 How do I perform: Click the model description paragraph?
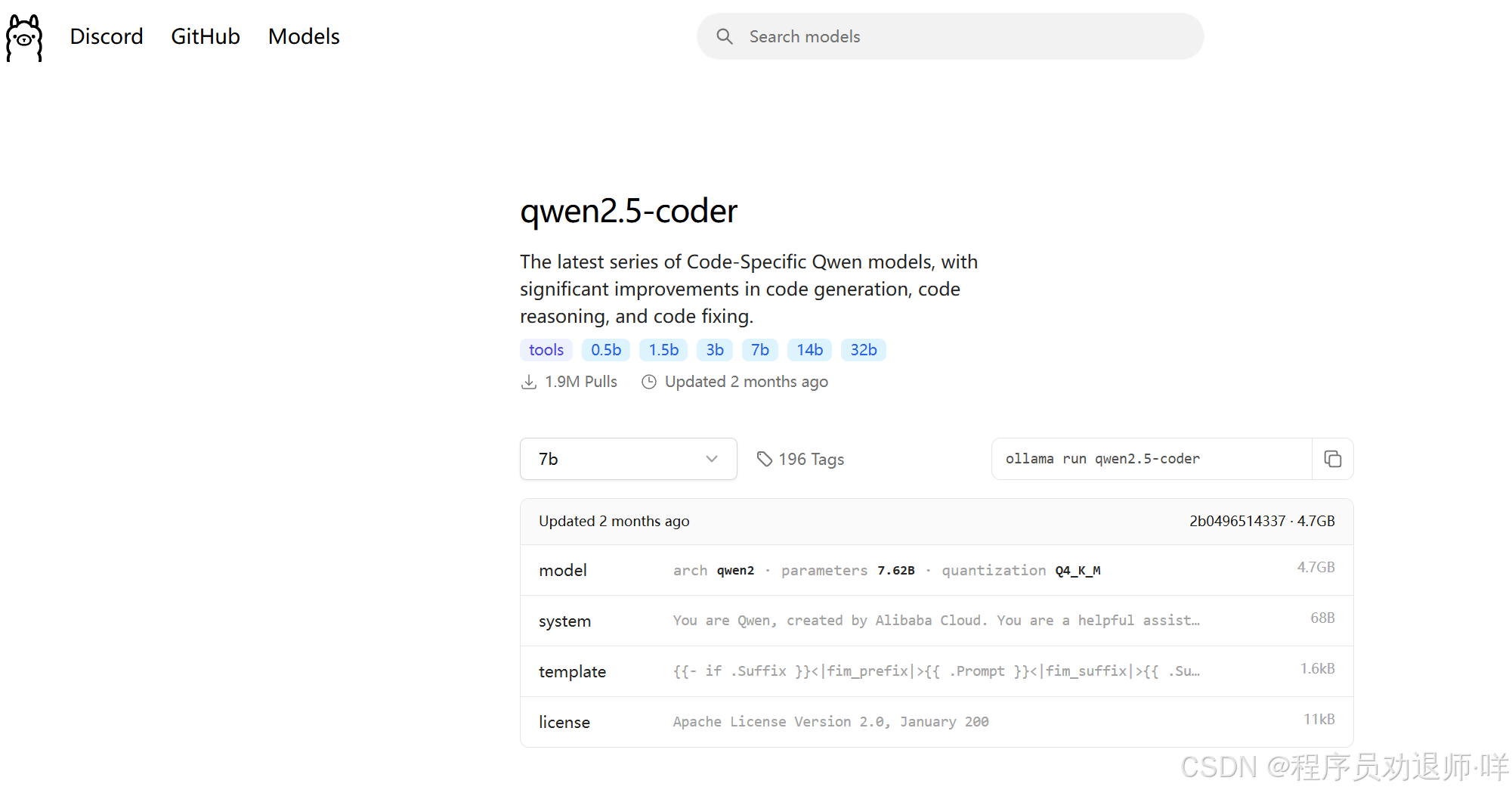pyautogui.click(x=749, y=289)
